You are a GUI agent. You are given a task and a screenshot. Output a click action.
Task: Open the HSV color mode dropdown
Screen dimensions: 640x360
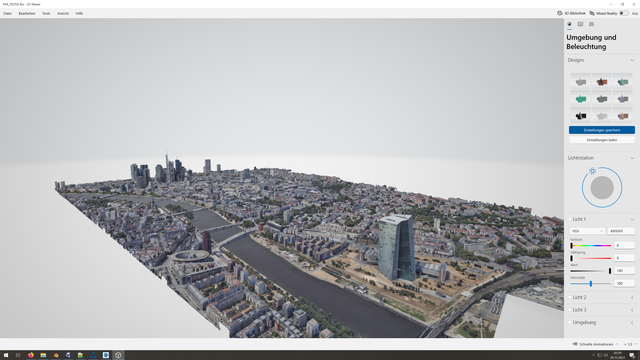[587, 231]
